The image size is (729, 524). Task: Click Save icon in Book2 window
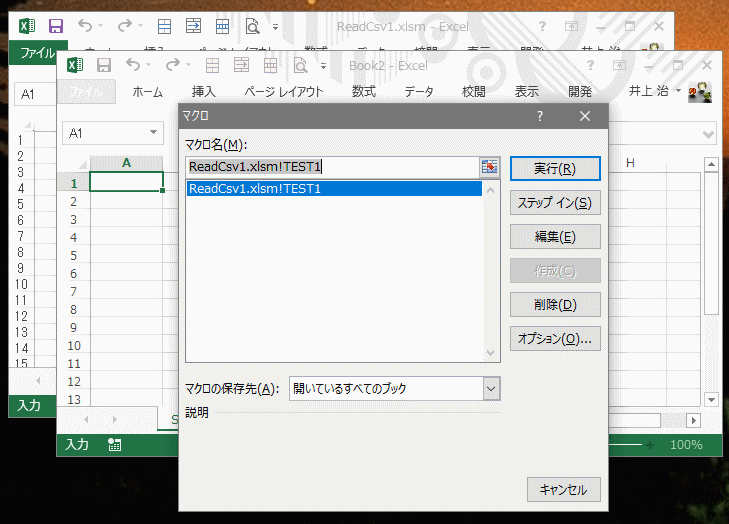click(x=104, y=65)
